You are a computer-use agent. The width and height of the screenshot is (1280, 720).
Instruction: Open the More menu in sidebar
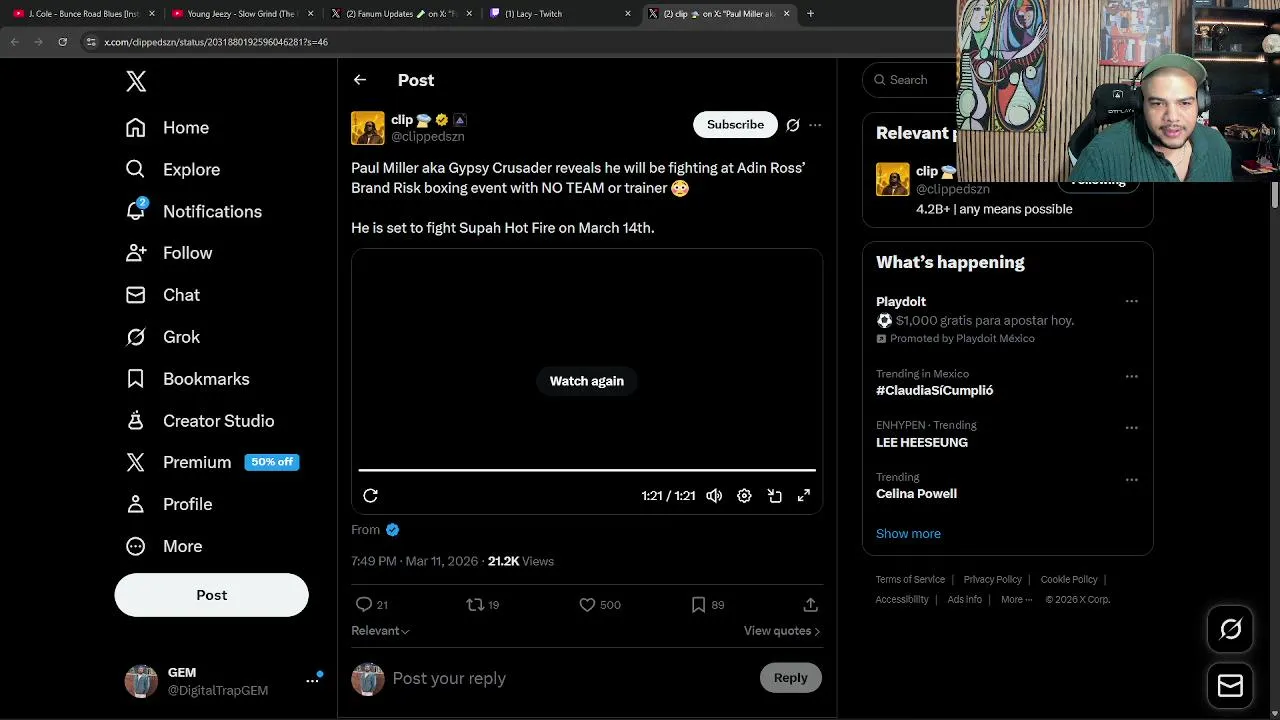tap(163, 547)
